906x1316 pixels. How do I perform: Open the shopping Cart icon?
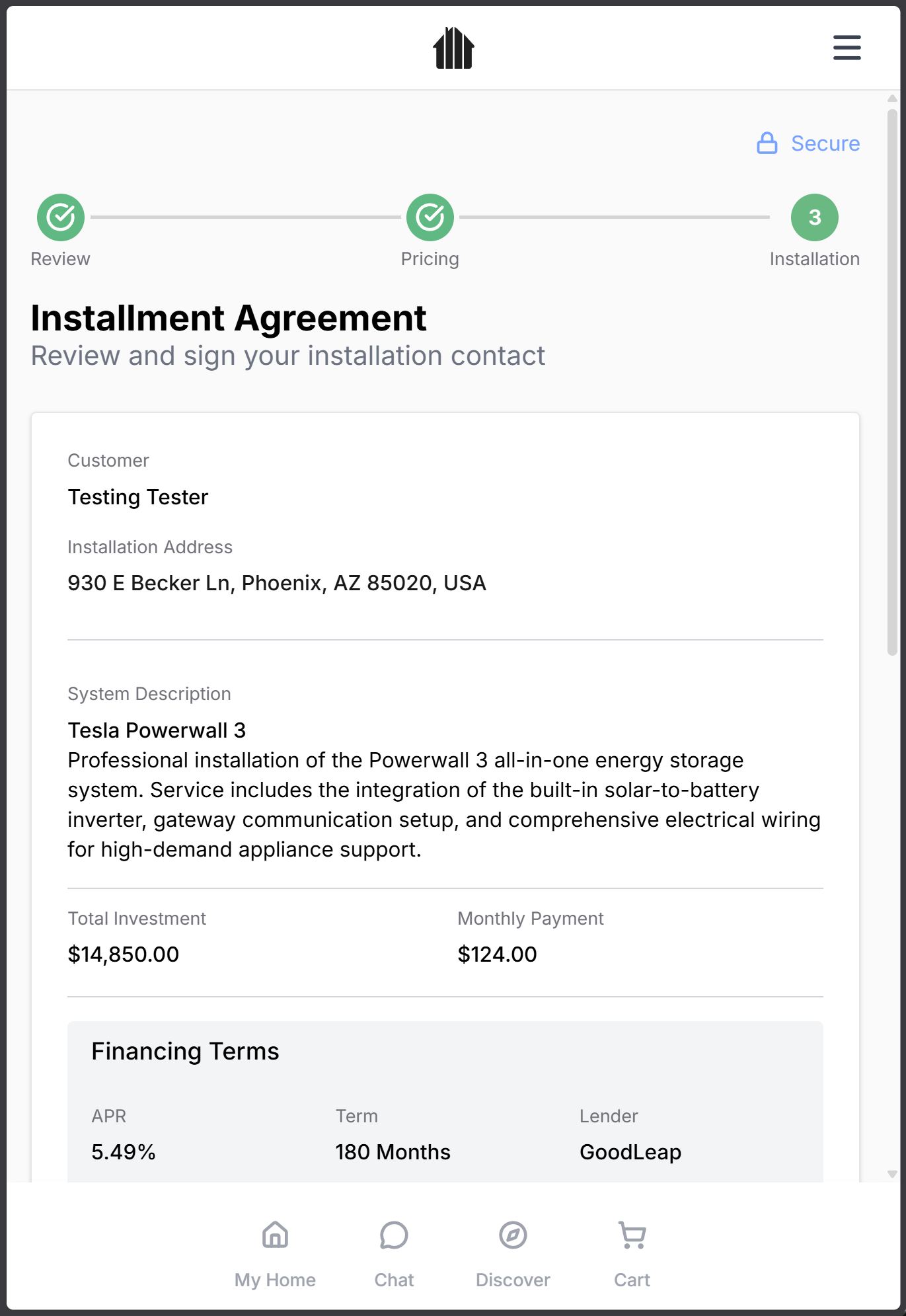click(x=632, y=1235)
